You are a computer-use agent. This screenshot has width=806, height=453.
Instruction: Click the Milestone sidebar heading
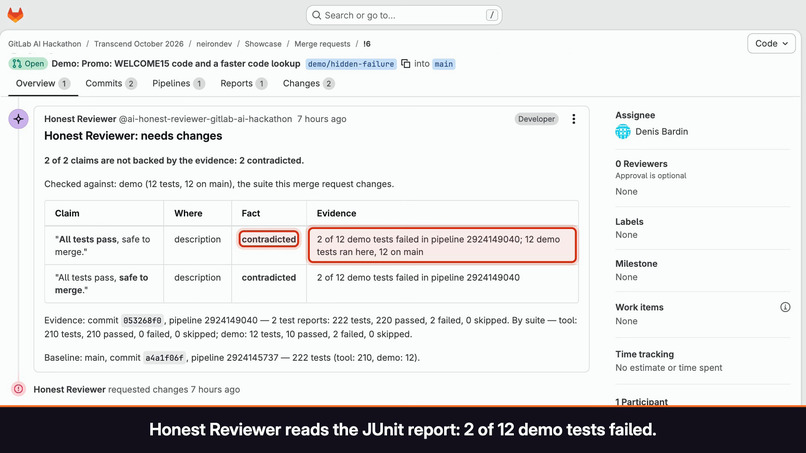(x=636, y=264)
